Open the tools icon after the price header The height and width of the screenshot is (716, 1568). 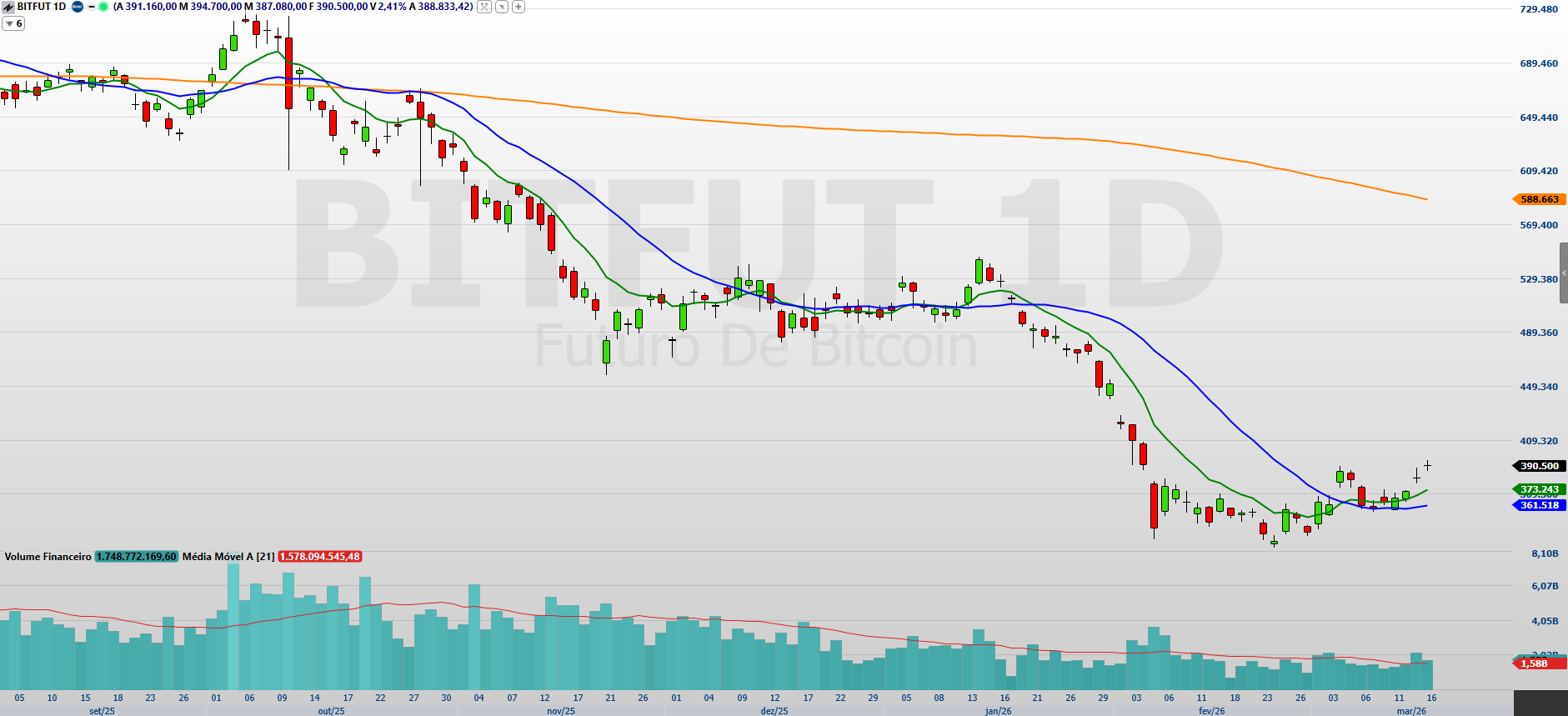483,7
